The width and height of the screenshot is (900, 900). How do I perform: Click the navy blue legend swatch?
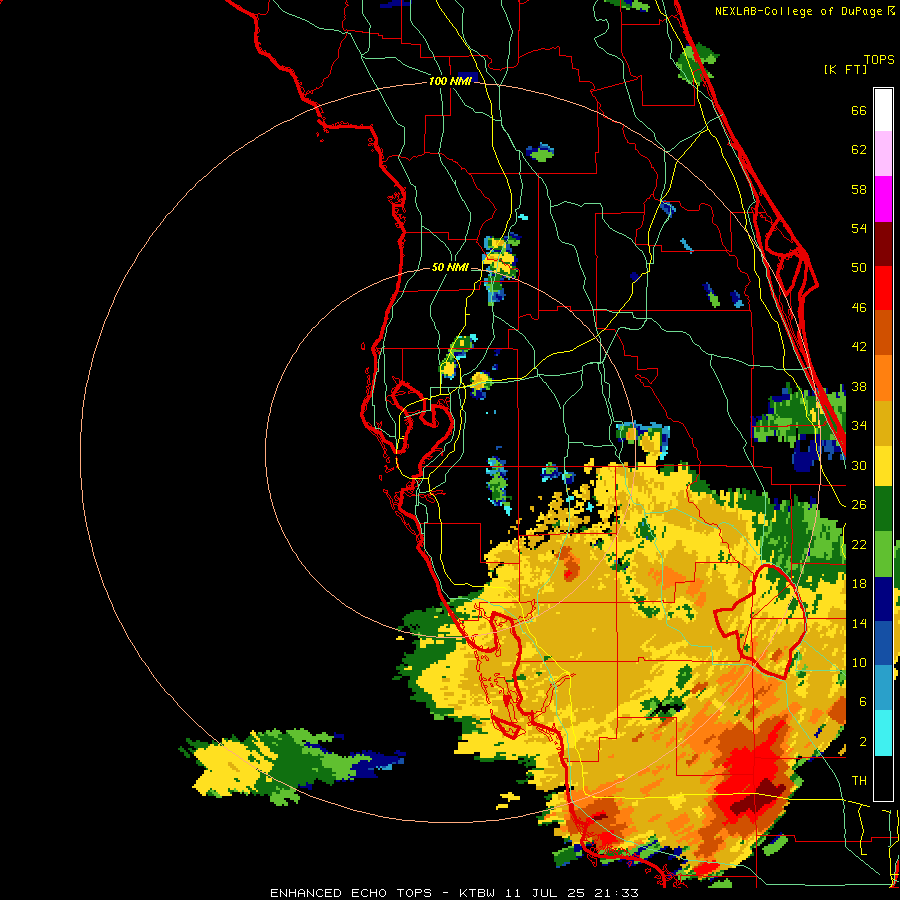click(883, 599)
